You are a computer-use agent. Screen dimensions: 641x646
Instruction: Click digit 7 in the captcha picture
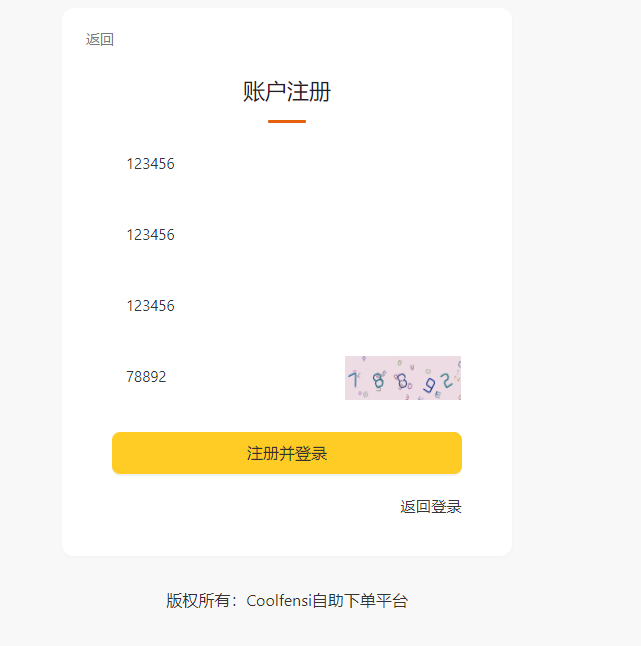[x=353, y=379]
